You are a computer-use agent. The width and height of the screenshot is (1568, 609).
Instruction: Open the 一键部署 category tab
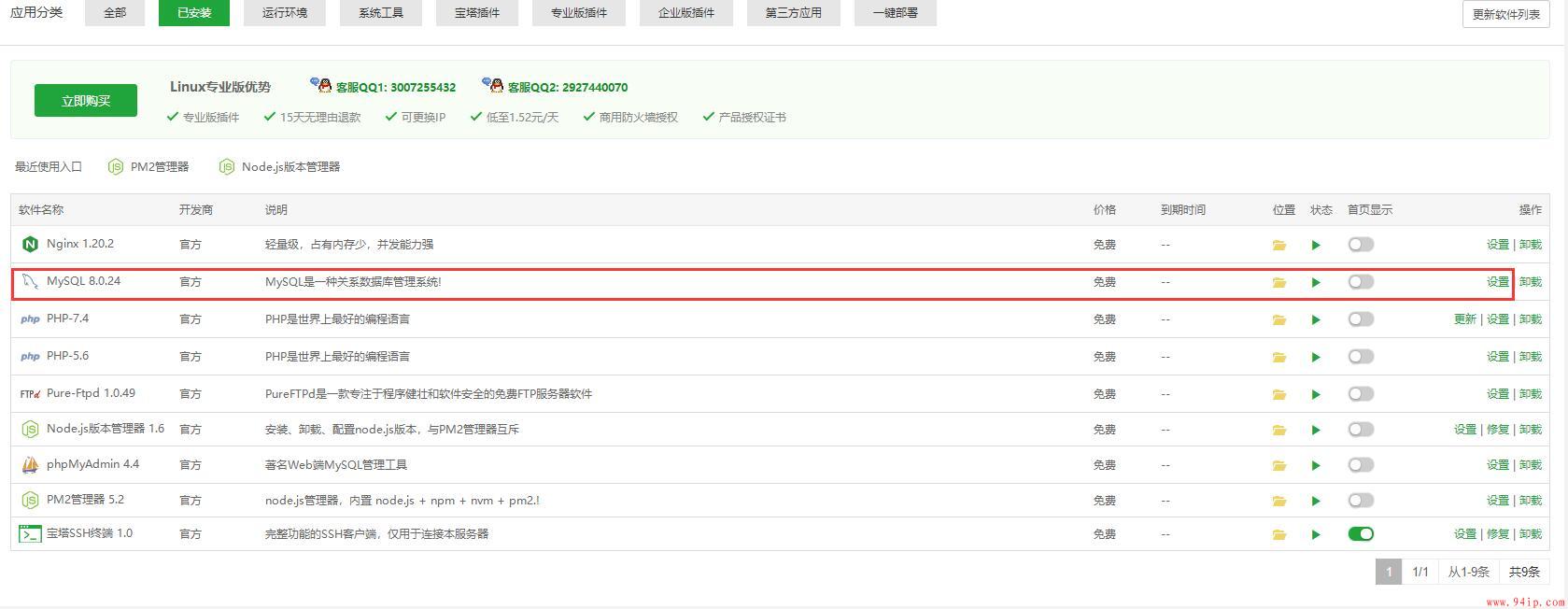tap(896, 13)
